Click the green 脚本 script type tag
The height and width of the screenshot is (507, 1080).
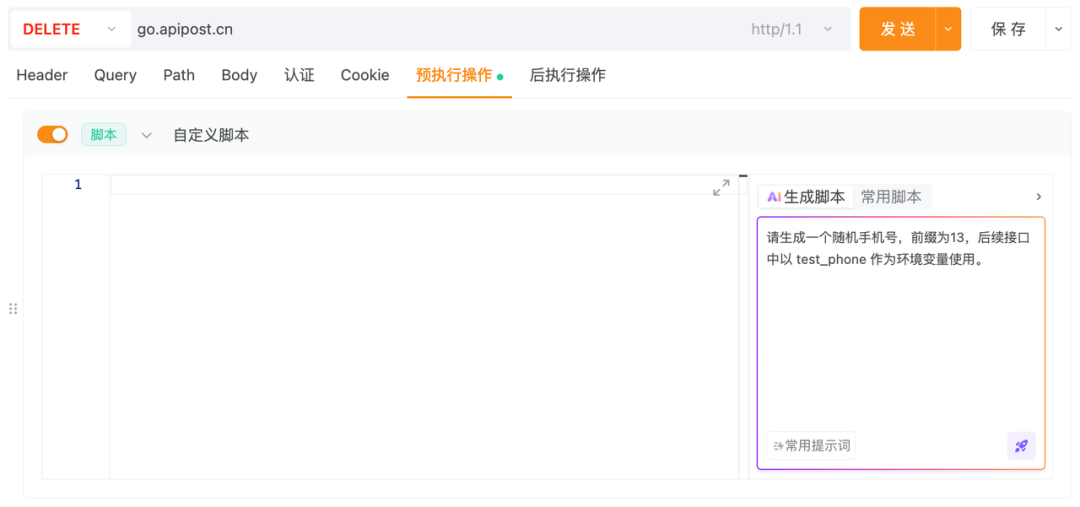(104, 134)
